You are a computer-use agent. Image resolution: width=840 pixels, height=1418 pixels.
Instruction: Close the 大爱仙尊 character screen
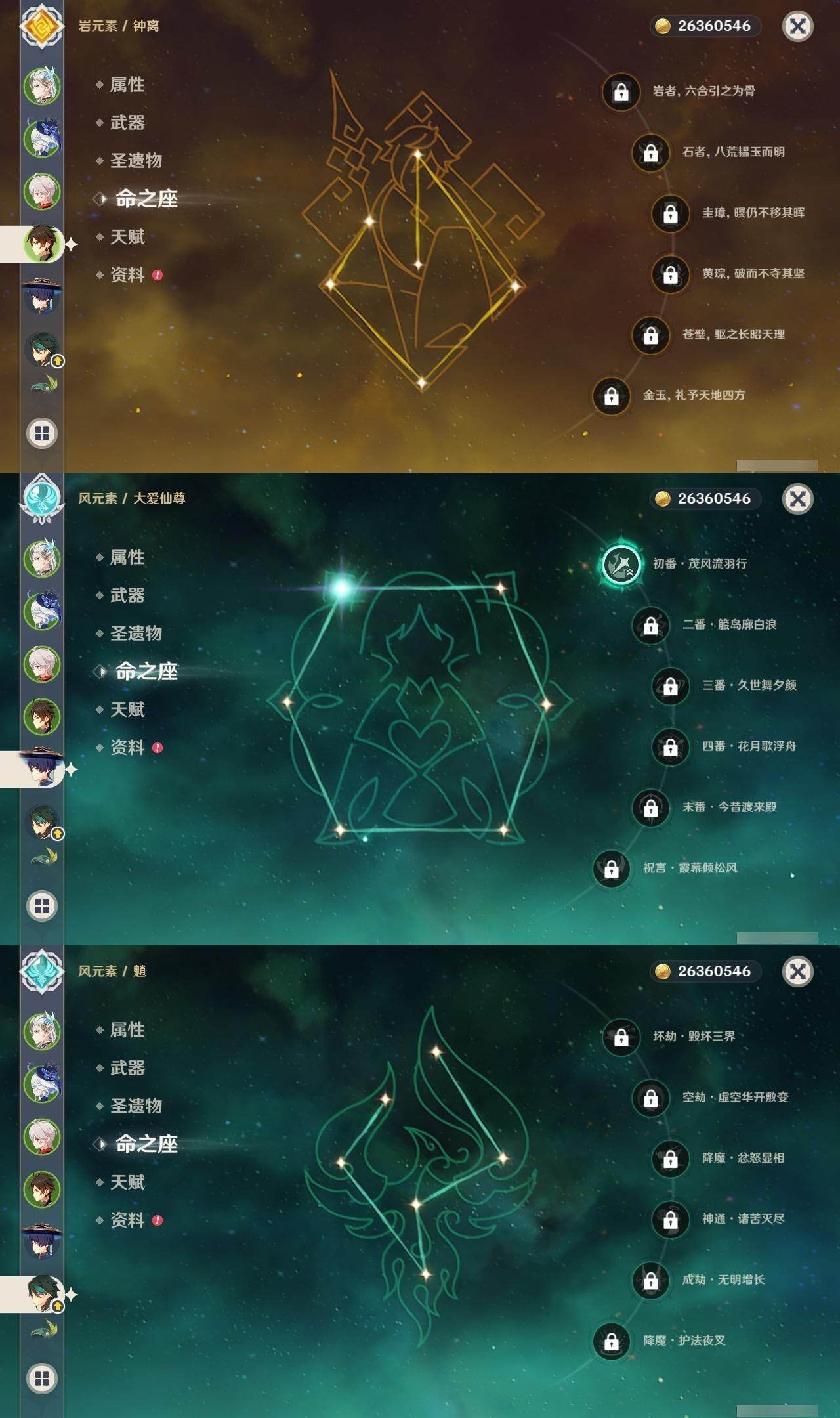[x=798, y=499]
